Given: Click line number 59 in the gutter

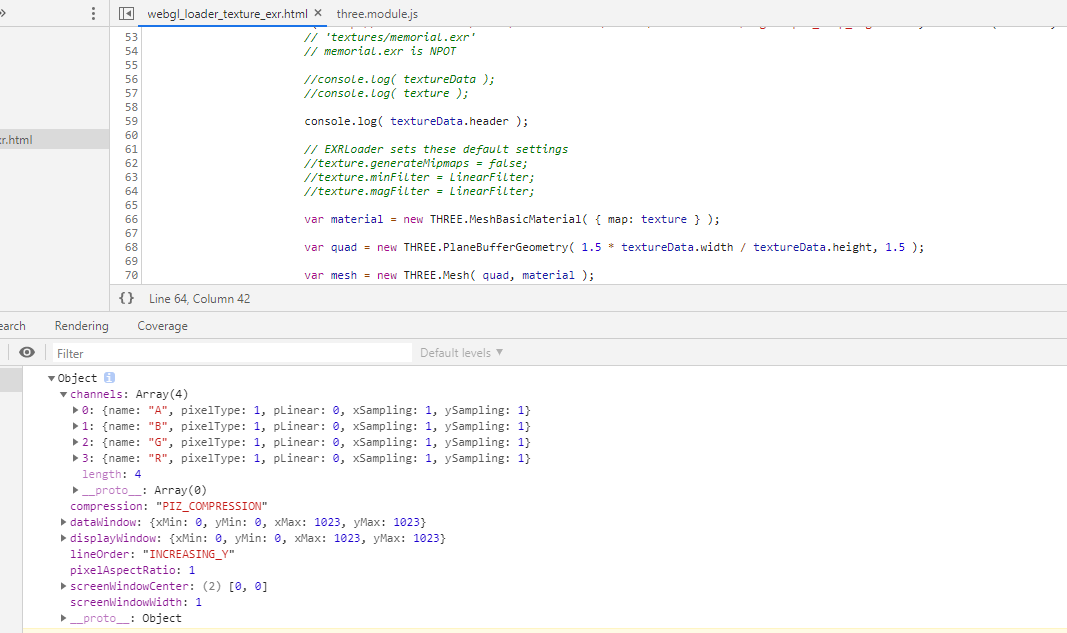Looking at the screenshot, I should pyautogui.click(x=131, y=121).
